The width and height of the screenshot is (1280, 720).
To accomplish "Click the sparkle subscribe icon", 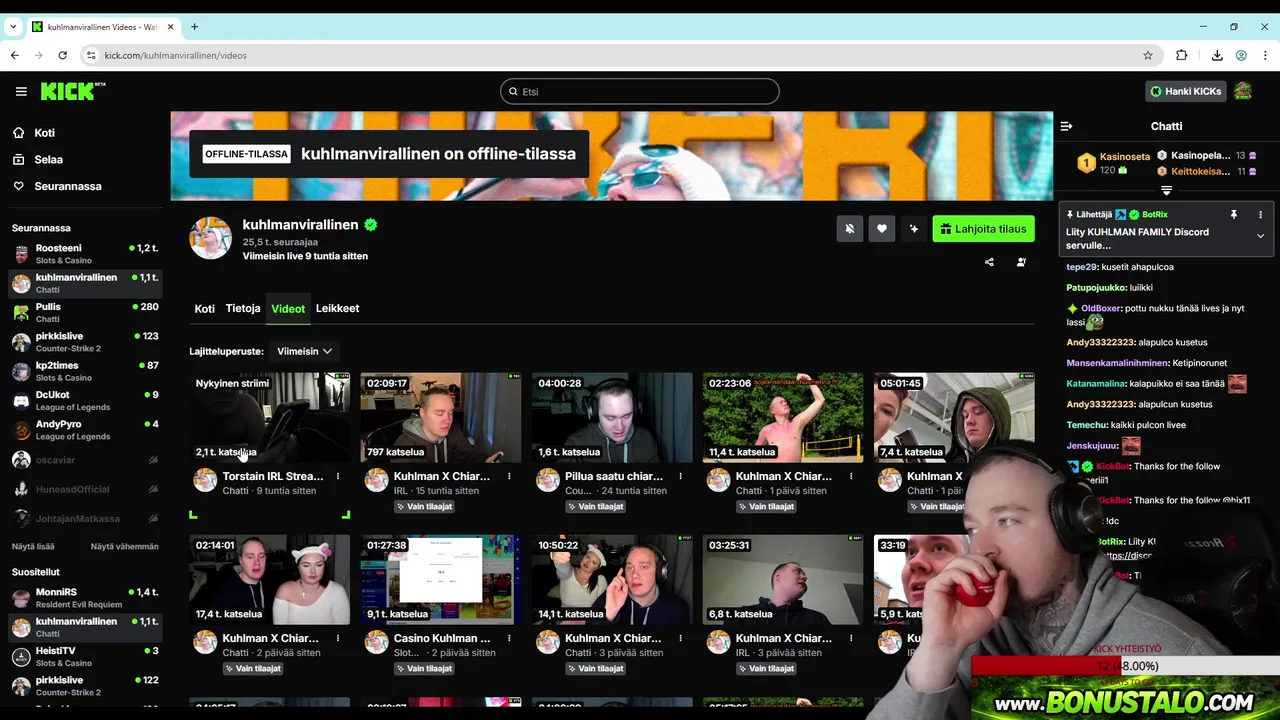I will click(913, 229).
